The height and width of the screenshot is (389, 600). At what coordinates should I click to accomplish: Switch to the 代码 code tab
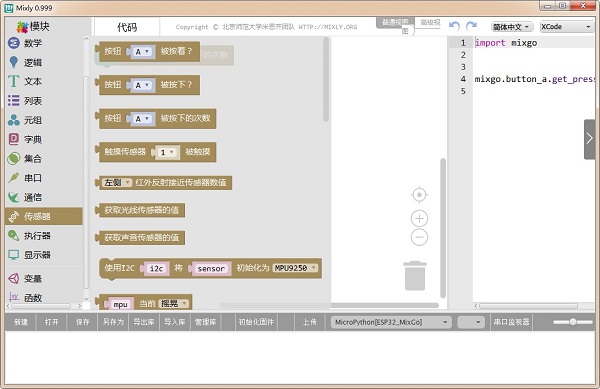[x=127, y=27]
